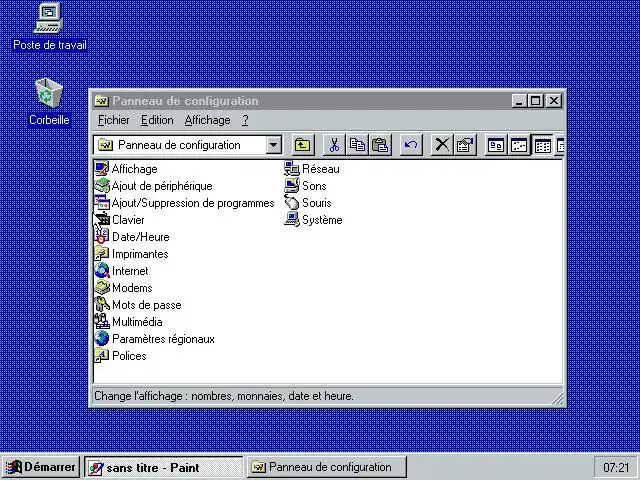
Task: Select the Sons speaker icon
Action: pyautogui.click(x=292, y=186)
